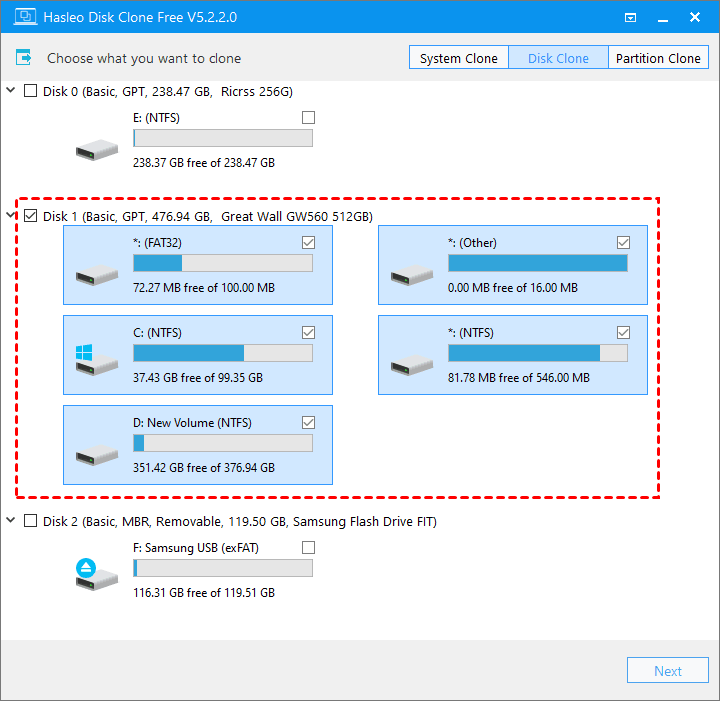Click the '*: (Other)' partition label
Screen dimensions: 720x701
[472, 242]
